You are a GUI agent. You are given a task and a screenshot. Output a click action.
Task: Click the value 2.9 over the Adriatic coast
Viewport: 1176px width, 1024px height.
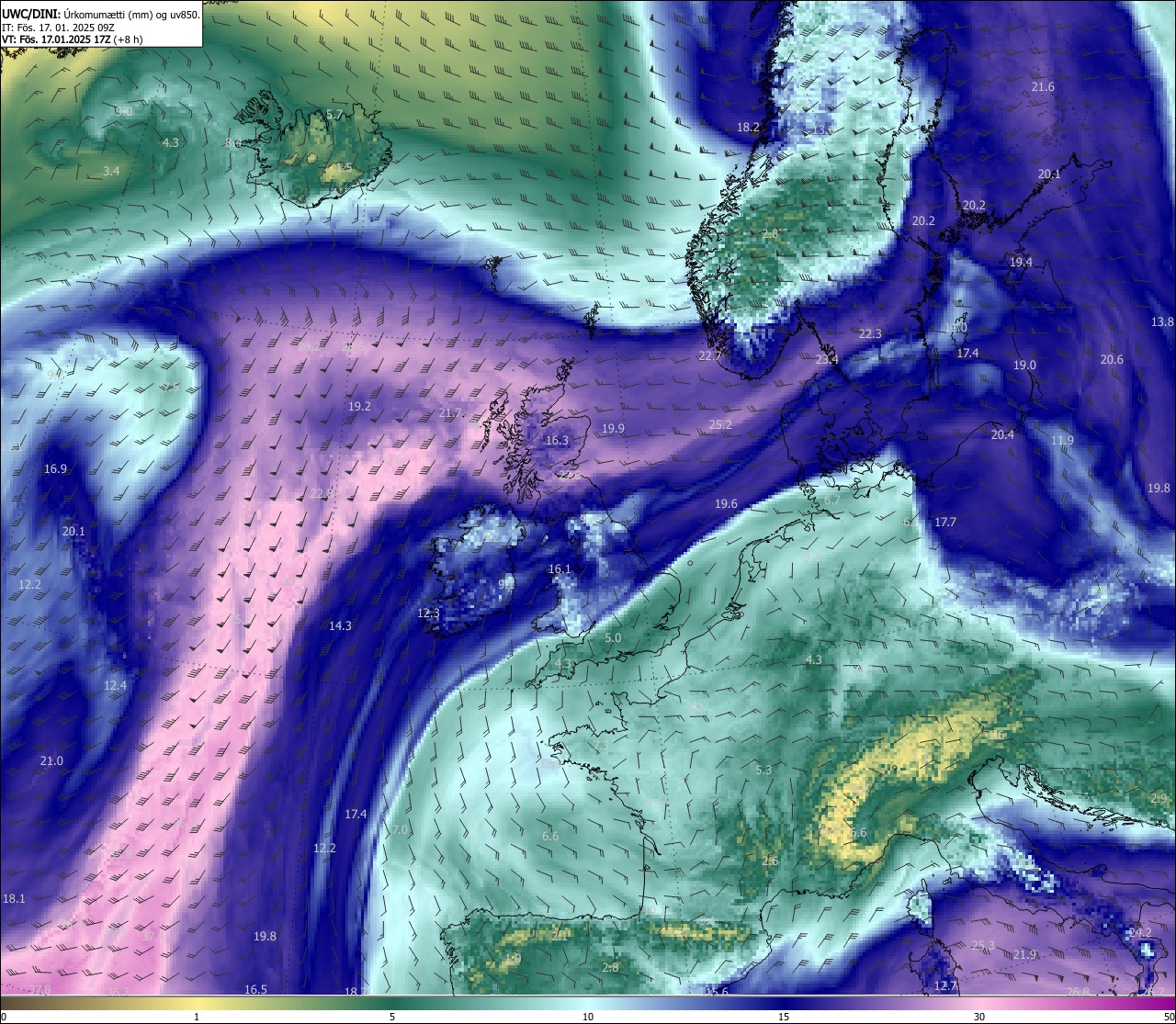click(x=1159, y=799)
